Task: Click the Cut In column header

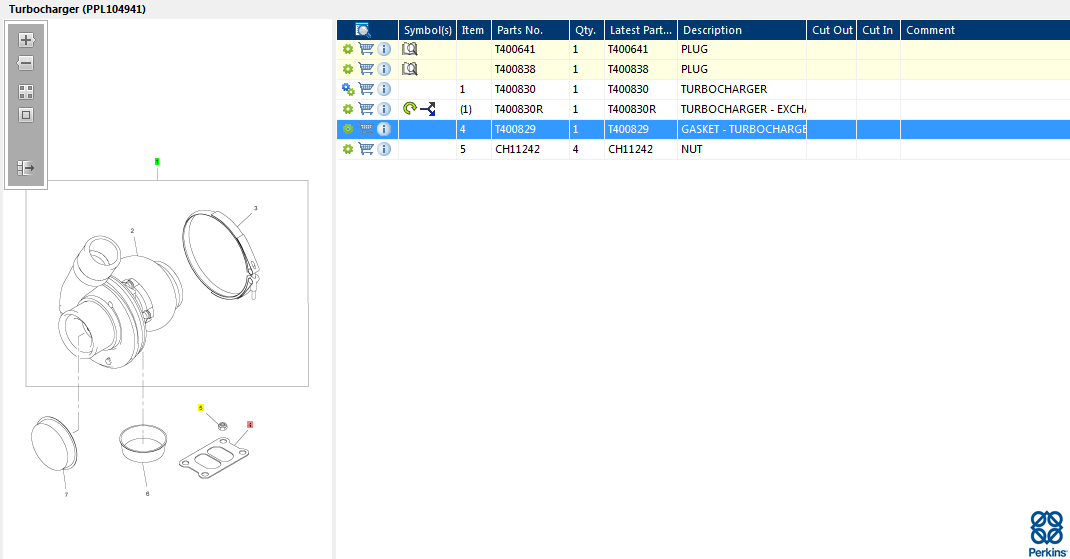Action: (x=878, y=30)
